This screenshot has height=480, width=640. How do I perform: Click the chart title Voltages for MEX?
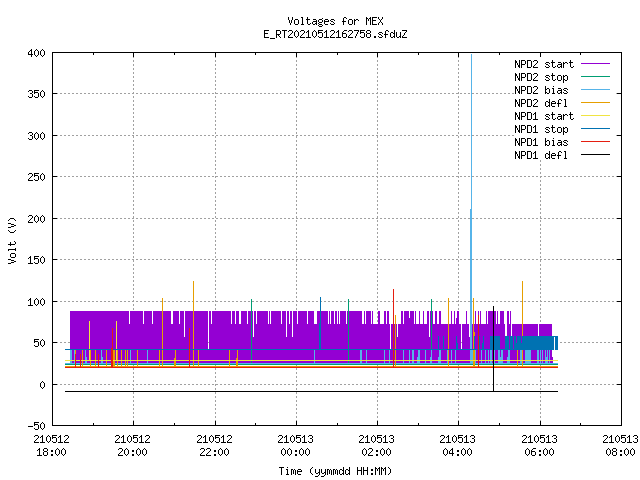(x=335, y=21)
